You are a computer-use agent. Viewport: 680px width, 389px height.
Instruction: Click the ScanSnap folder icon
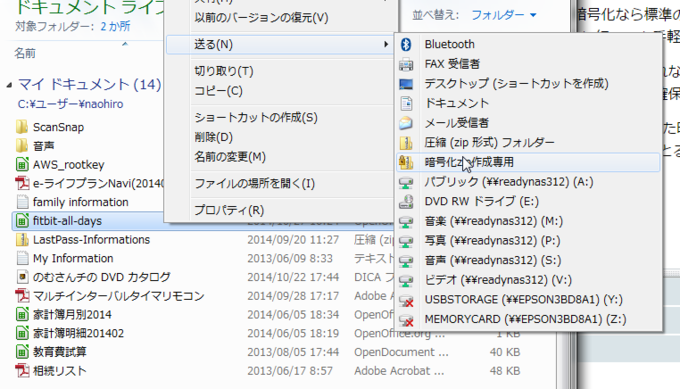click(22, 127)
